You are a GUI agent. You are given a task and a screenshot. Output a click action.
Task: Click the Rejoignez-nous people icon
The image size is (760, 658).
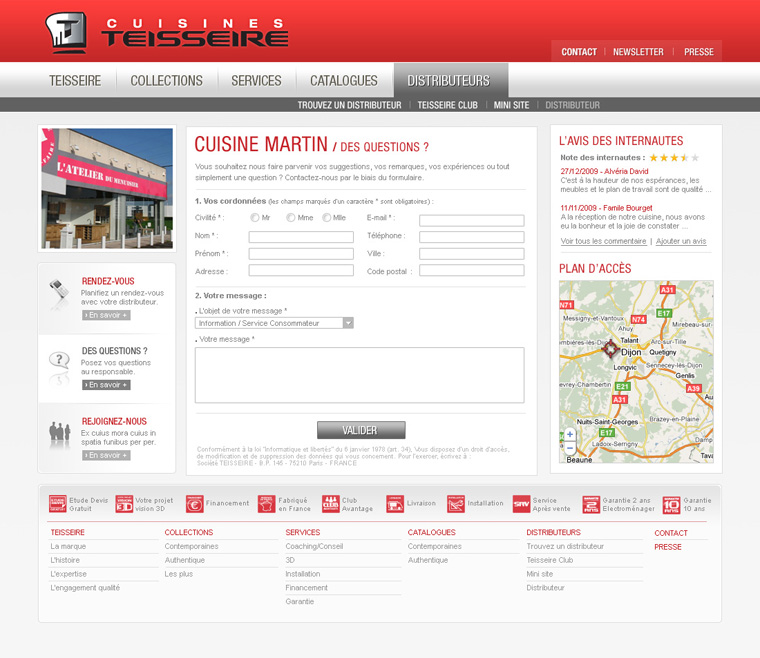tap(60, 432)
